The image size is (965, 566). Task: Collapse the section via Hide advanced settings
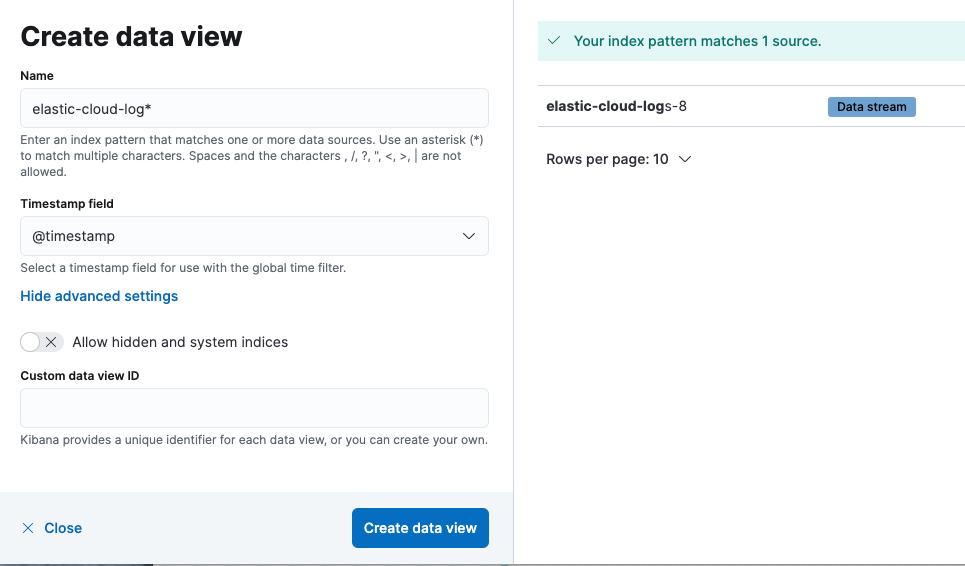pyautogui.click(x=99, y=296)
